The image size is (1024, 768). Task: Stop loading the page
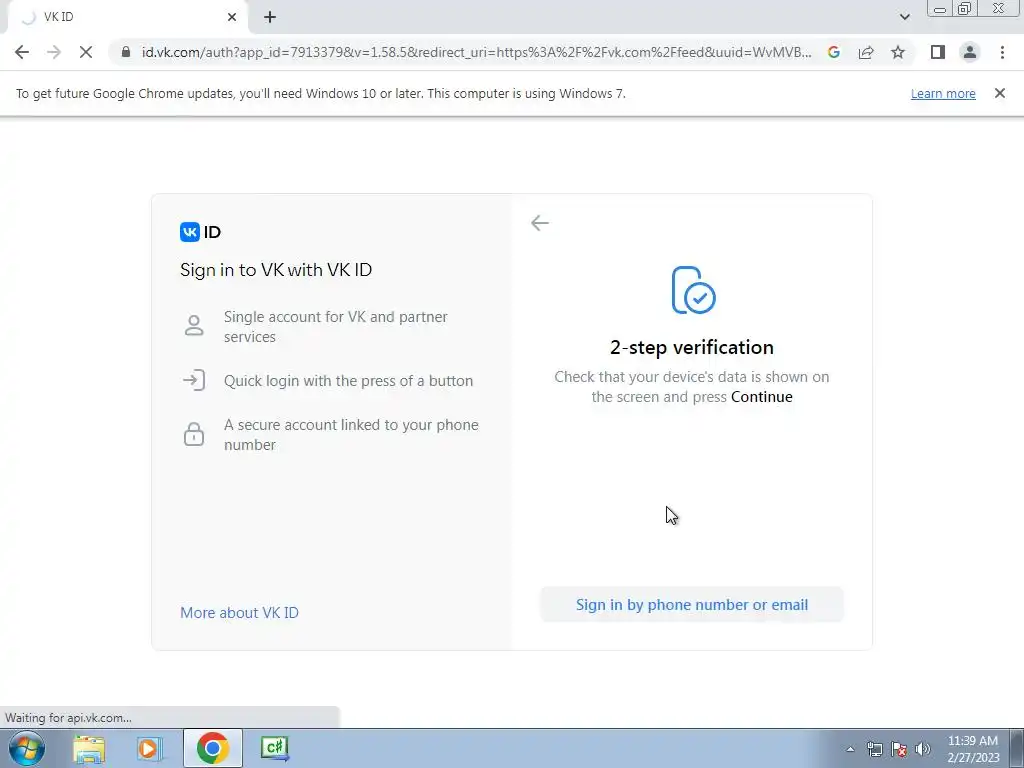86,52
